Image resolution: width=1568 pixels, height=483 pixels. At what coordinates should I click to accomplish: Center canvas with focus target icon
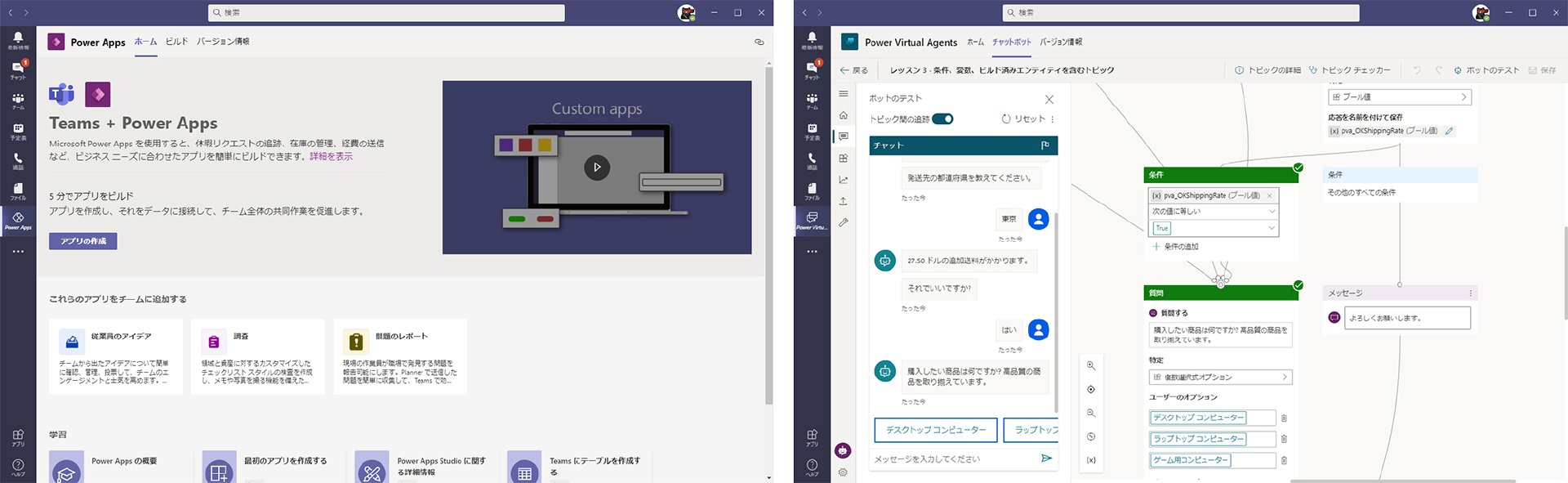(x=1091, y=389)
